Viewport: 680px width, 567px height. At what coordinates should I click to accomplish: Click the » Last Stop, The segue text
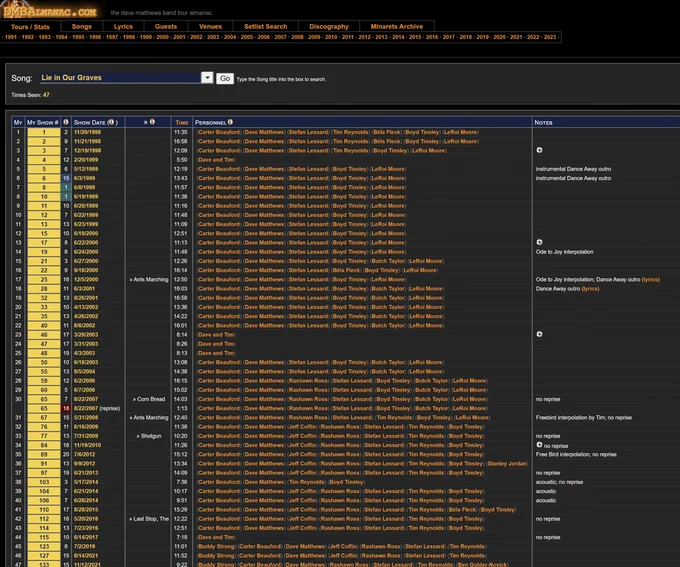pos(149,518)
